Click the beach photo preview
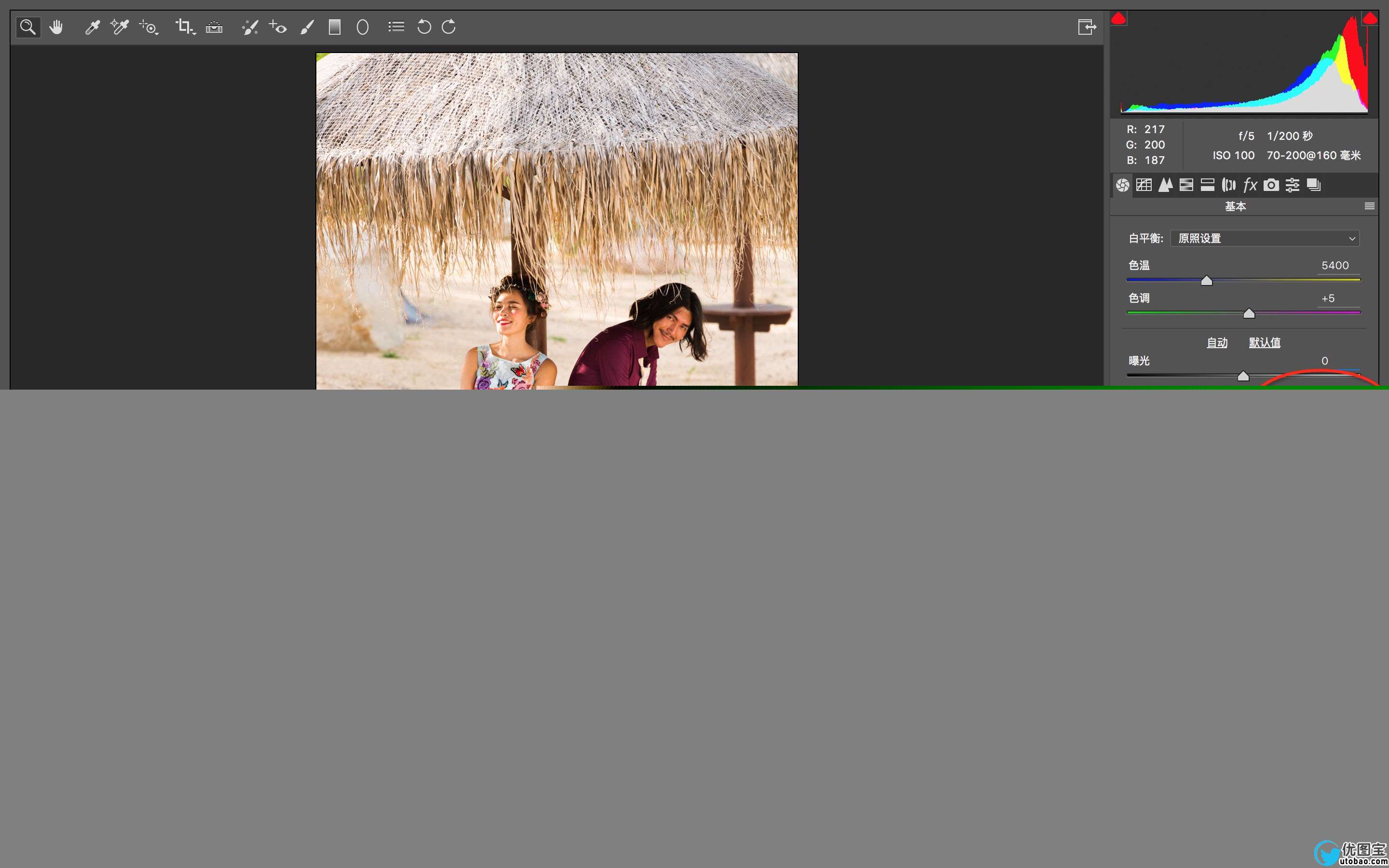This screenshot has height=868, width=1389. [557, 220]
